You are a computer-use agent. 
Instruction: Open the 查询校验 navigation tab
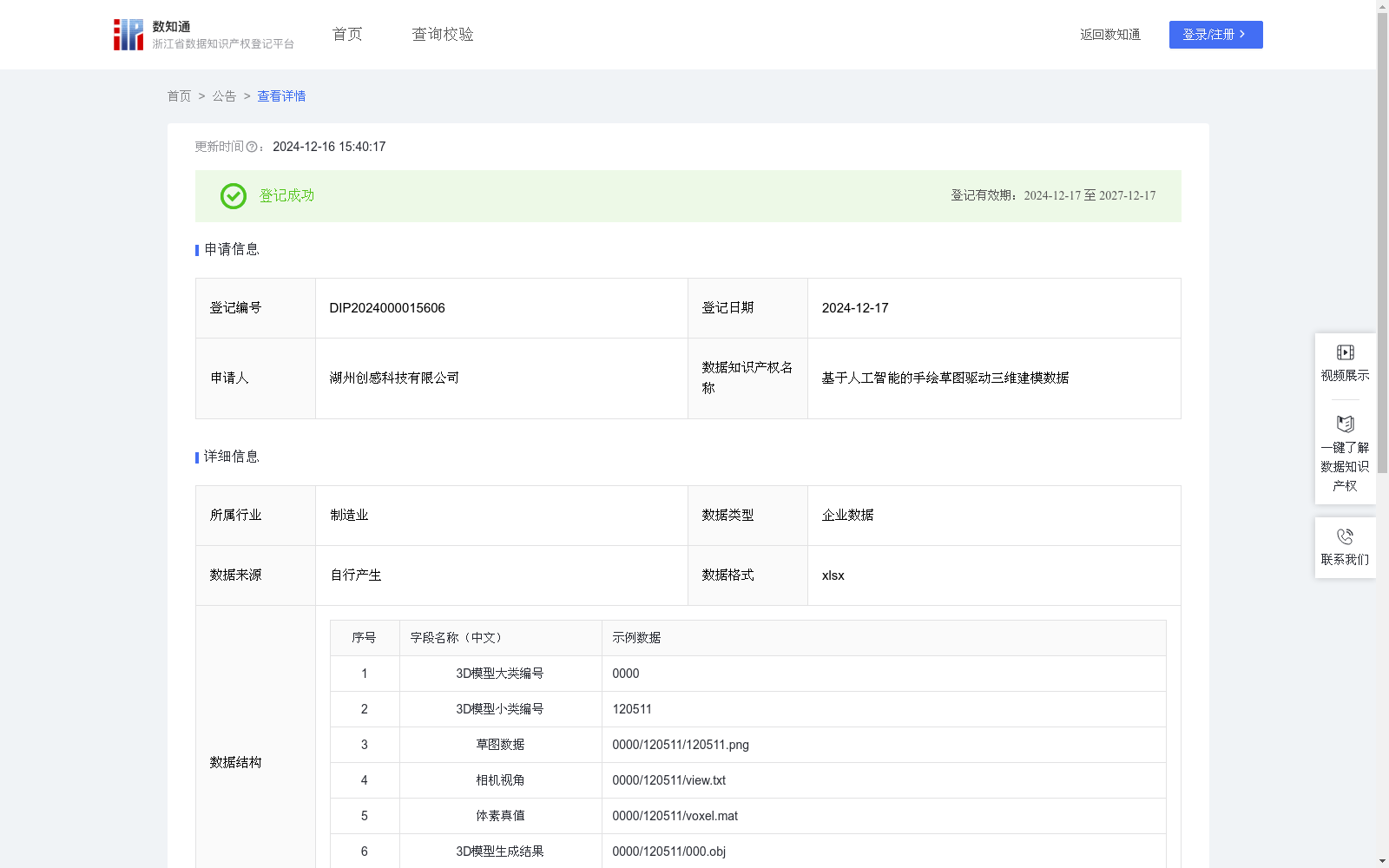pyautogui.click(x=443, y=35)
